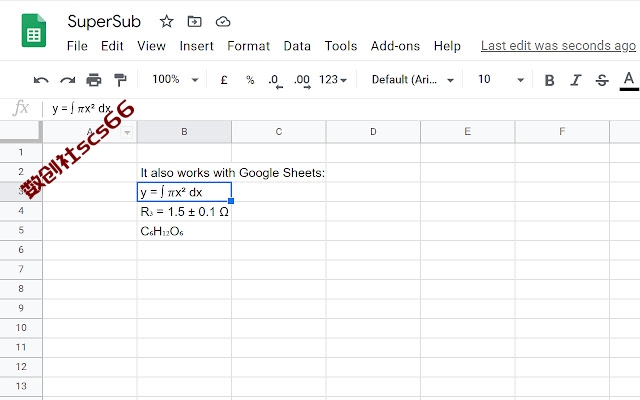Viewport: 640px width, 400px height.
Task: Open the zoom 100% dropdown
Action: (x=175, y=79)
